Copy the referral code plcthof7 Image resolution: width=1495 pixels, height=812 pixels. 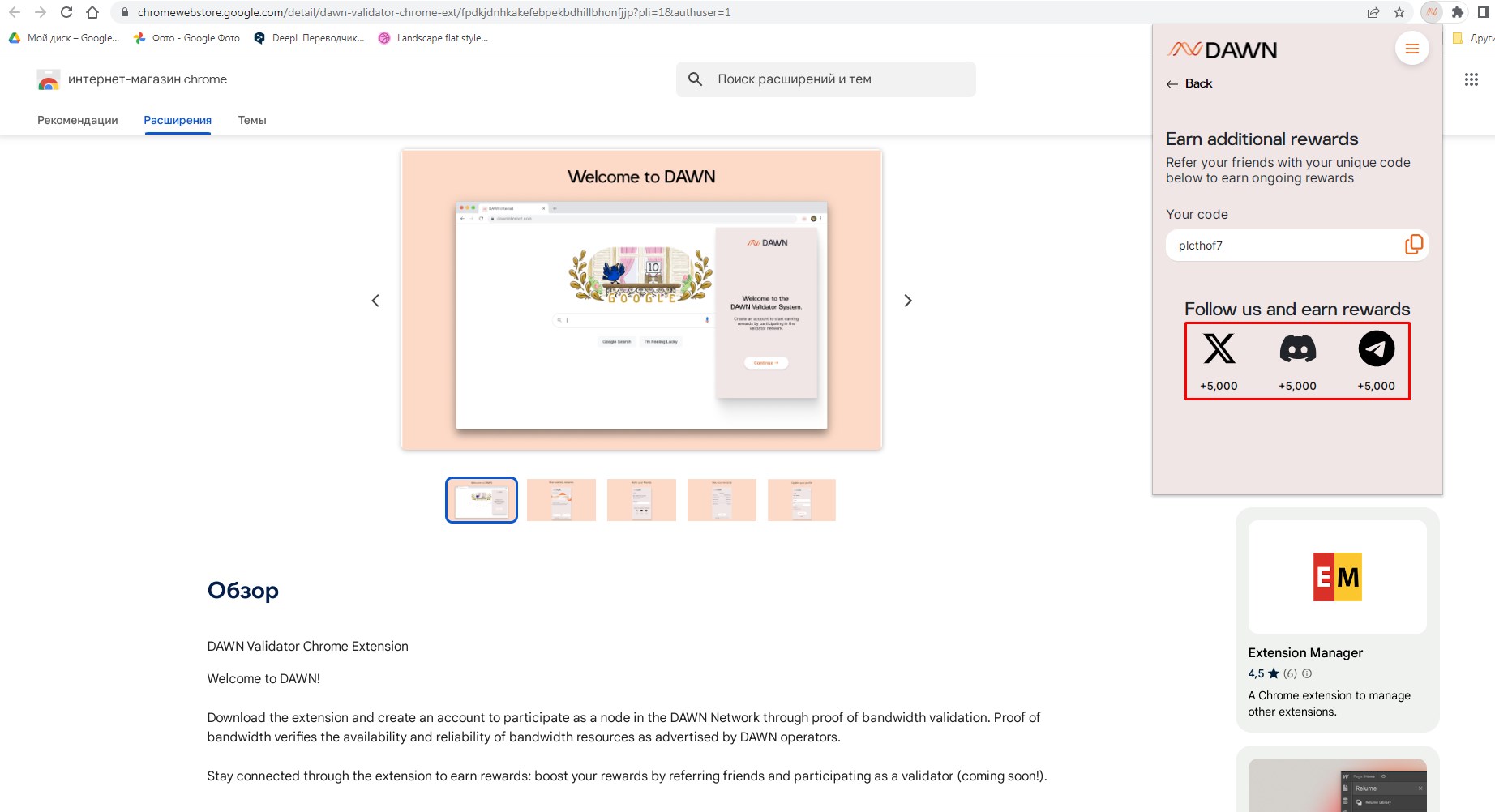pos(1413,245)
